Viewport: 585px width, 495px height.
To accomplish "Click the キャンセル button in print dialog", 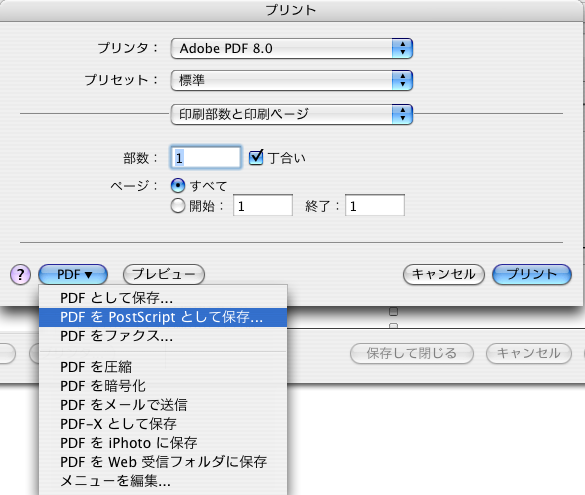I will click(444, 275).
